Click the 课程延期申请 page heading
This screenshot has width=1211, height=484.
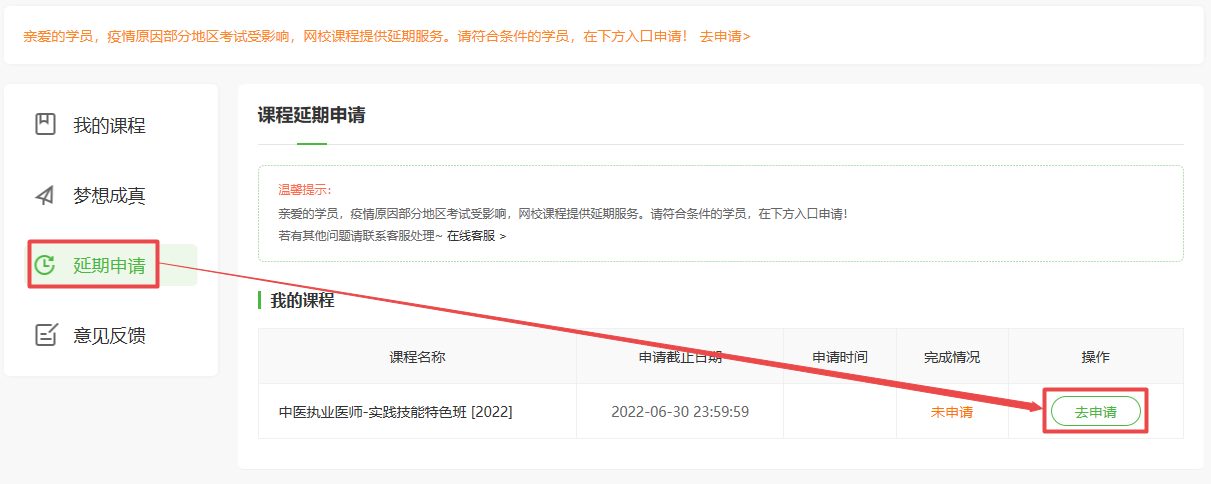pyautogui.click(x=311, y=115)
